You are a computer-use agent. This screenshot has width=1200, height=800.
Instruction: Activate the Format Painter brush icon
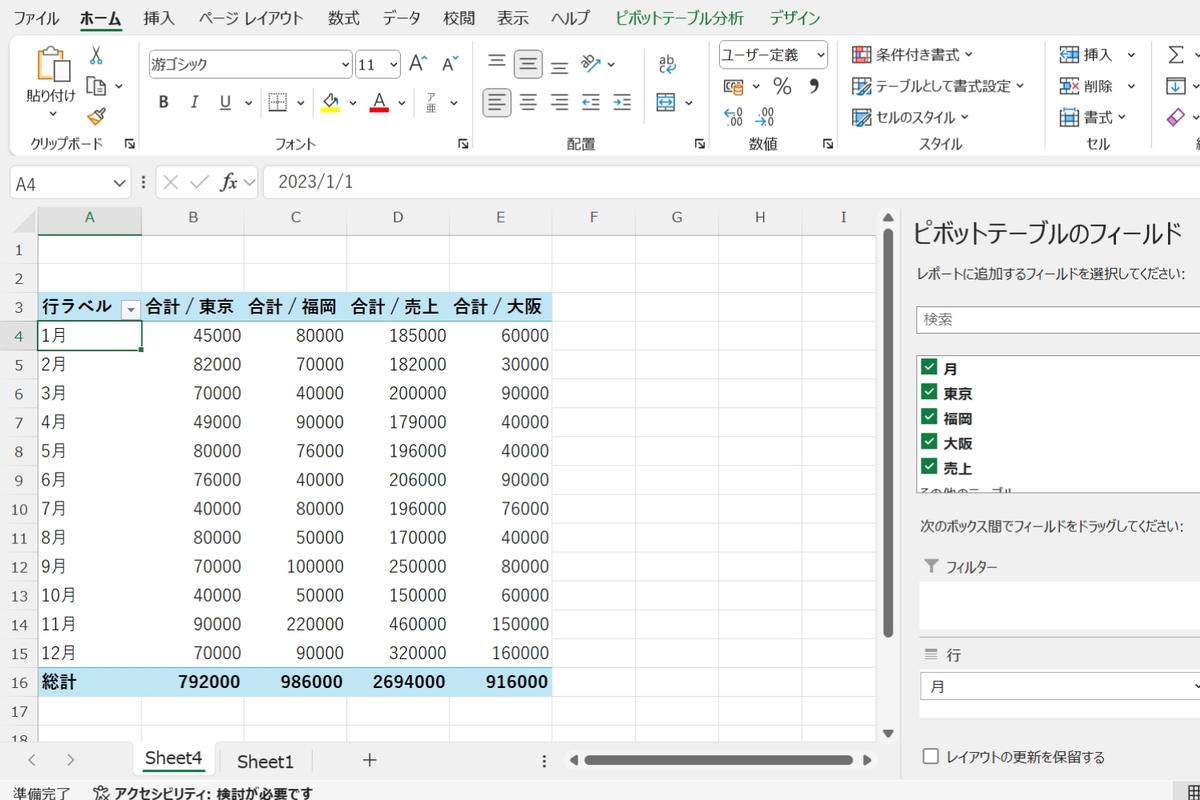coord(97,115)
